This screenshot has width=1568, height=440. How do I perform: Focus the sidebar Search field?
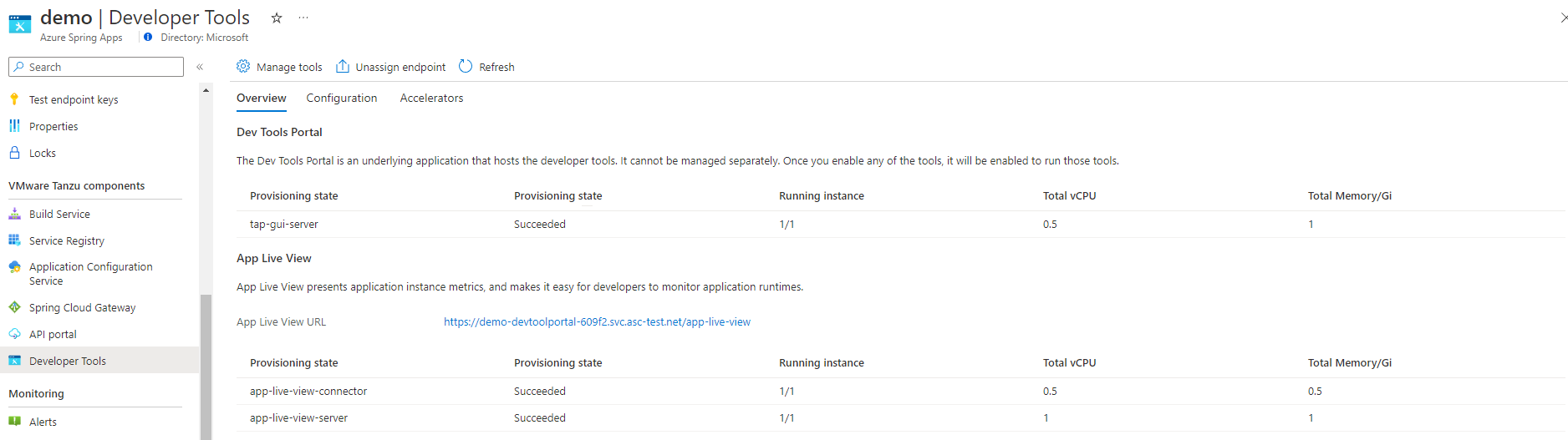96,67
